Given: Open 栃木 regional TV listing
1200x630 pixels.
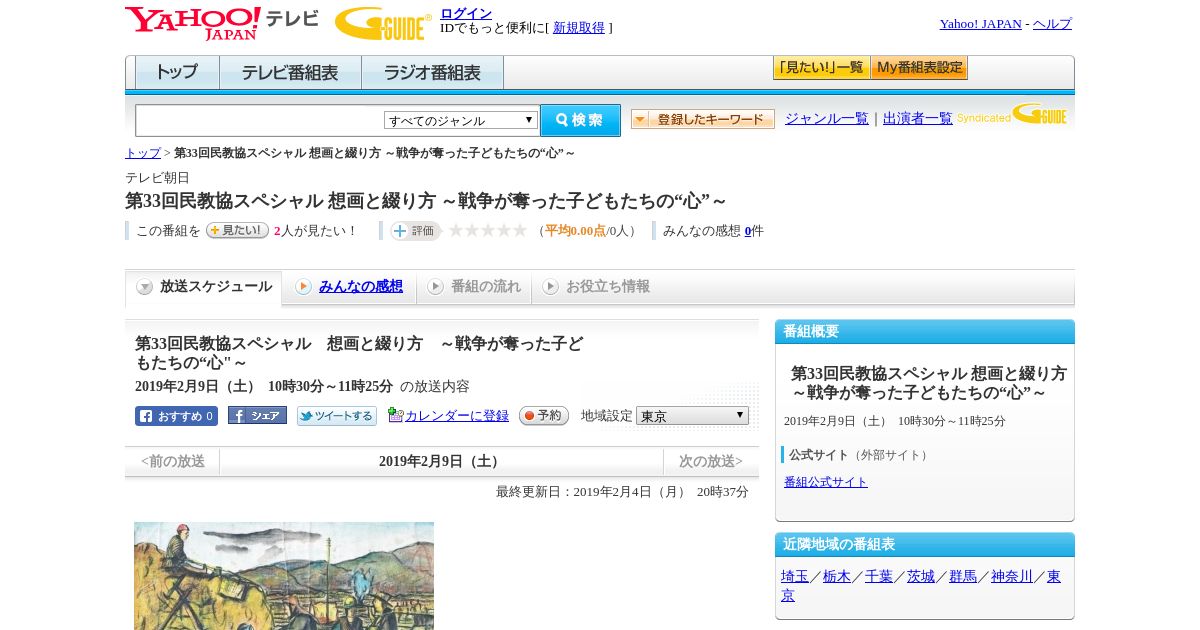Looking at the screenshot, I should (837, 576).
